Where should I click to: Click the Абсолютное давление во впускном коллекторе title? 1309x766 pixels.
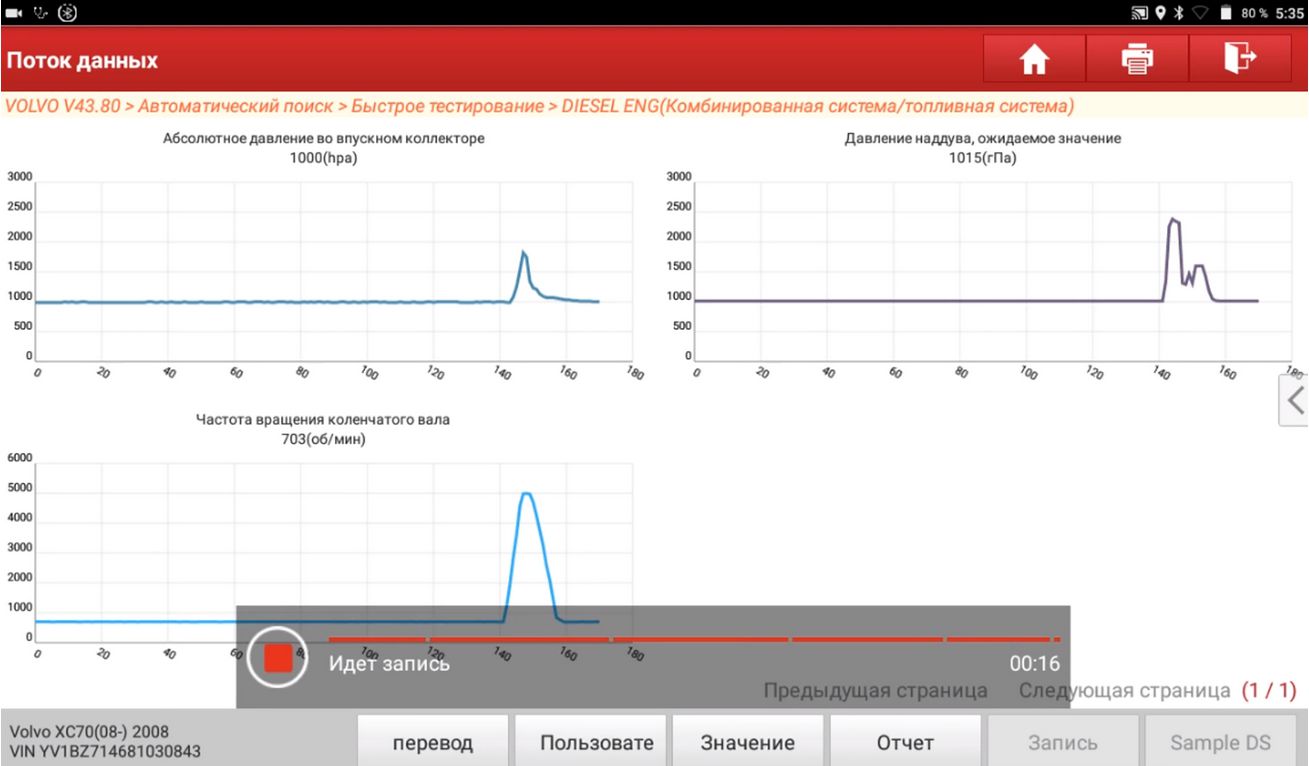[x=323, y=138]
